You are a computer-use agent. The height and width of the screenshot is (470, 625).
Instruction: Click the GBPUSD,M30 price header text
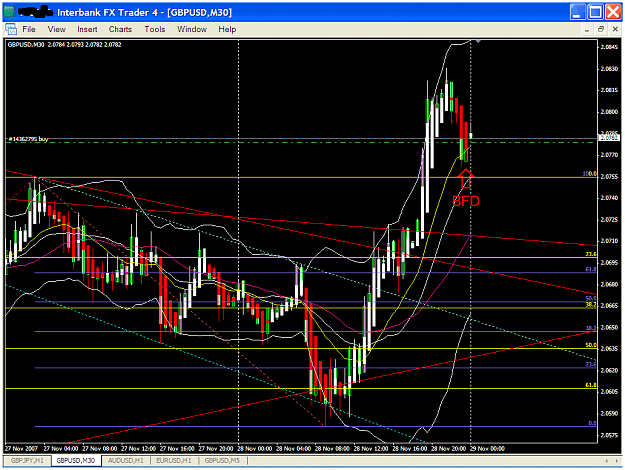point(65,44)
